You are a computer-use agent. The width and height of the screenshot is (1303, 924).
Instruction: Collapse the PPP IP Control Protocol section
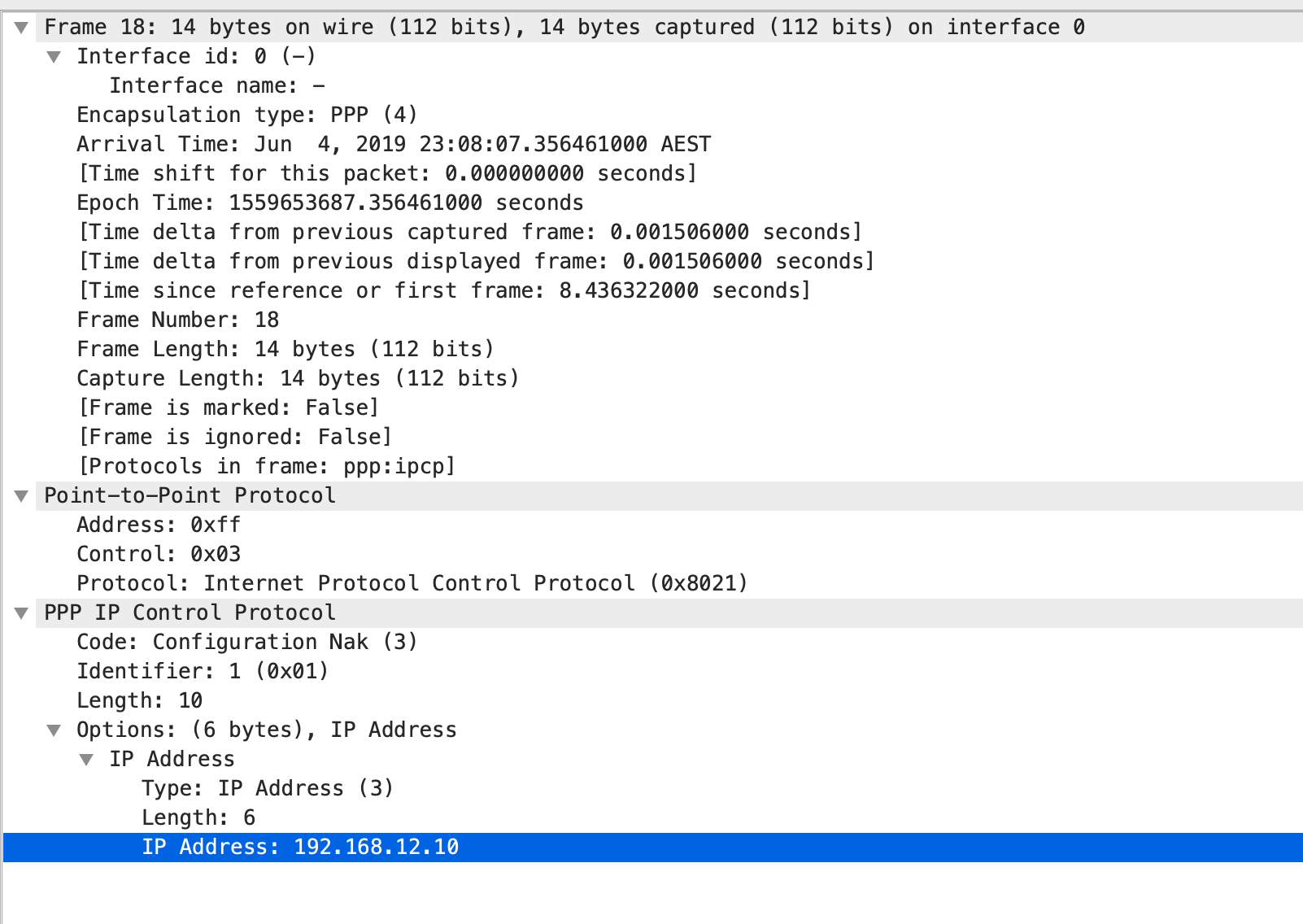click(x=22, y=613)
